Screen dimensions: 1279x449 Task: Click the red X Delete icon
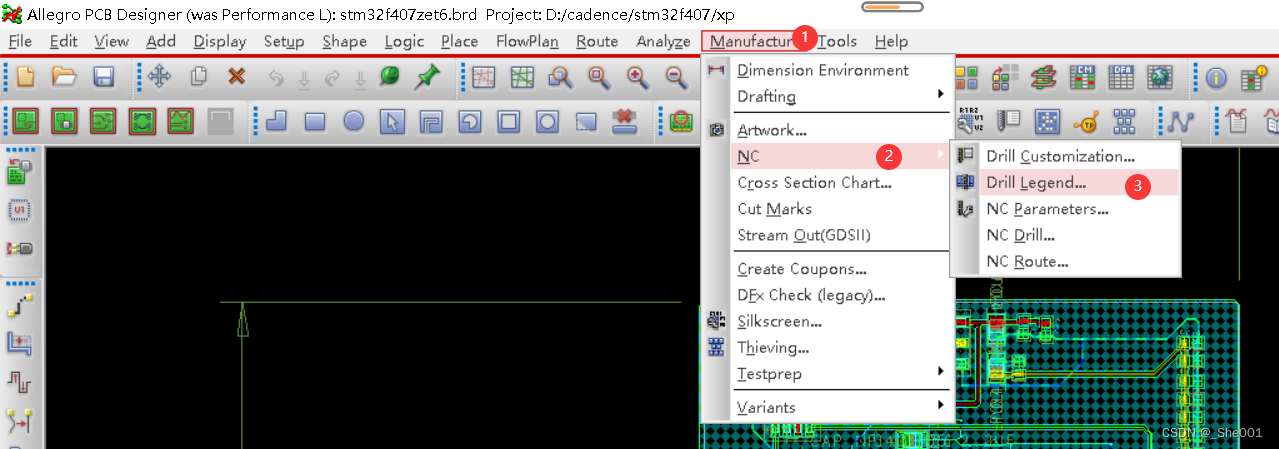click(x=236, y=77)
